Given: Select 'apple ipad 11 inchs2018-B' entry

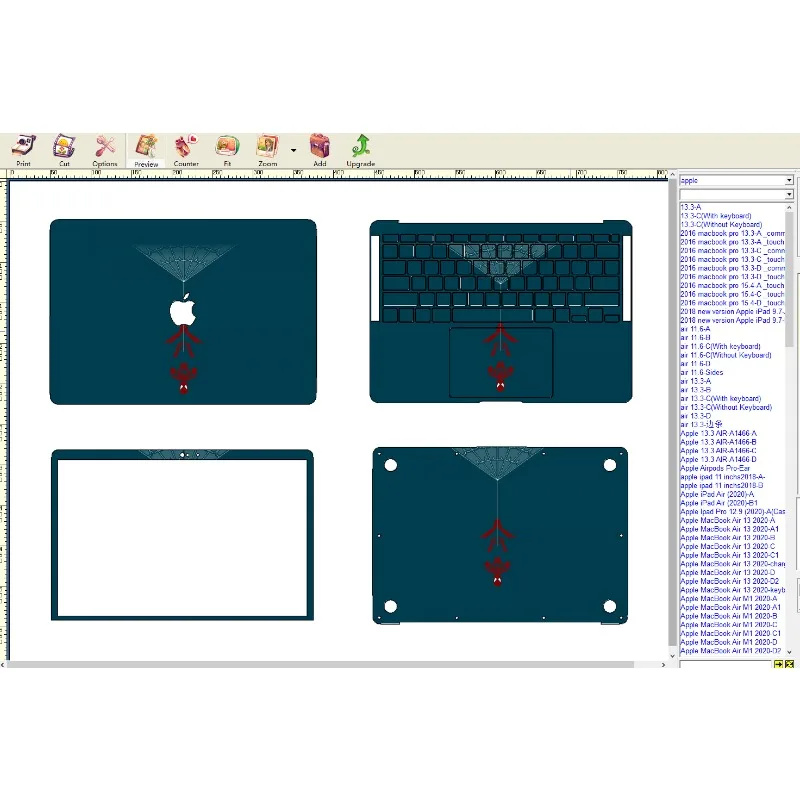Looking at the screenshot, I should pyautogui.click(x=721, y=485).
